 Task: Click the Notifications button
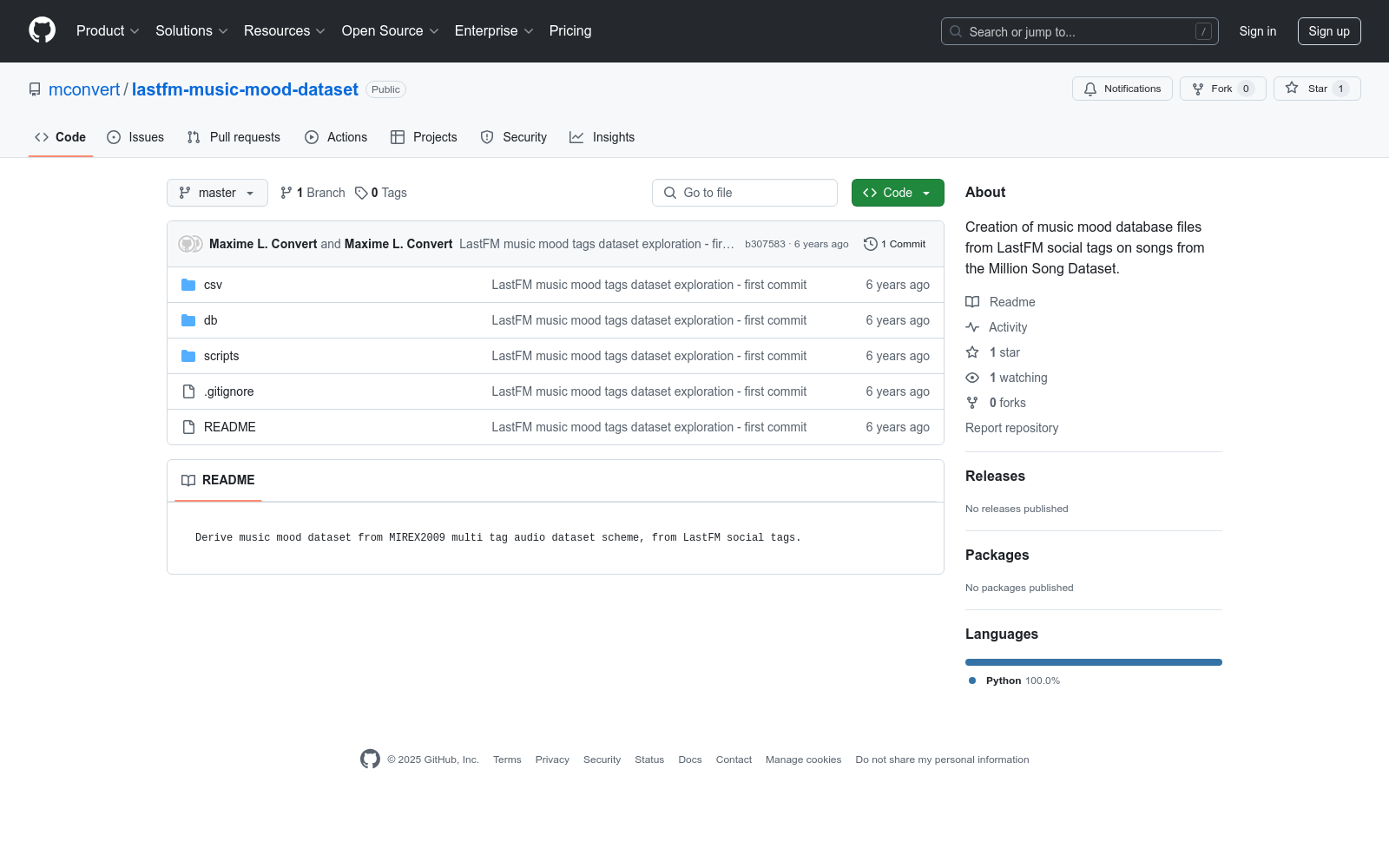pos(1122,89)
